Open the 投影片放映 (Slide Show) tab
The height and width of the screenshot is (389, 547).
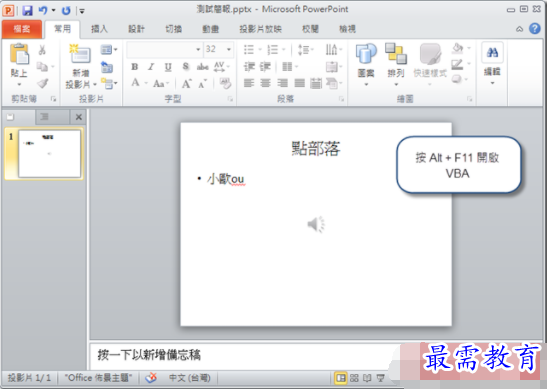260,29
